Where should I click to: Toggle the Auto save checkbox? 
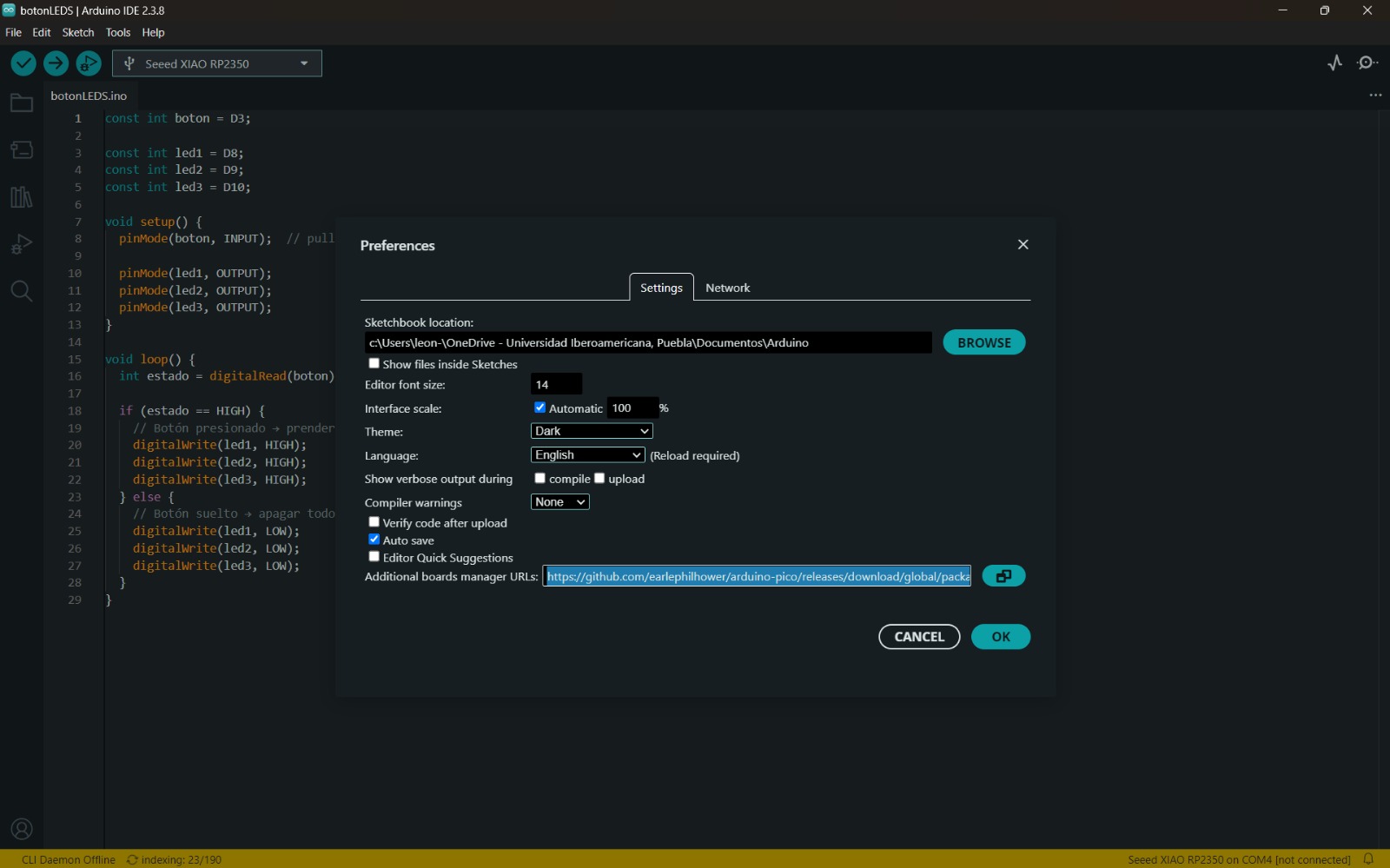click(374, 540)
